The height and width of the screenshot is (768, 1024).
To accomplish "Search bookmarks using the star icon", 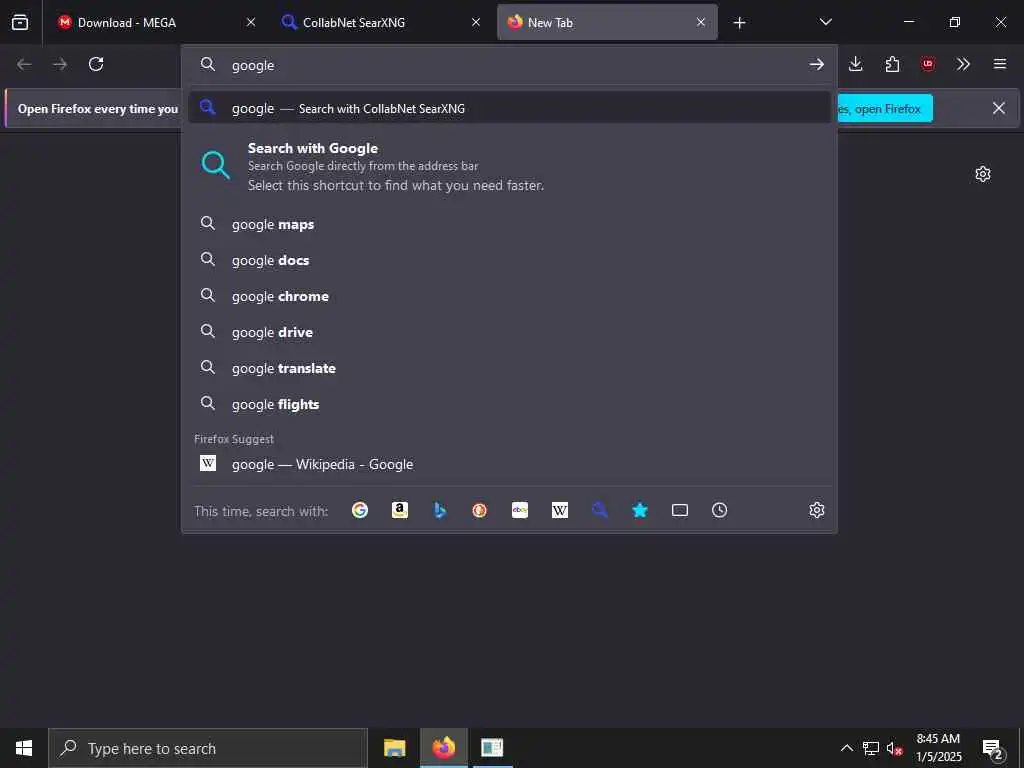I will click(x=640, y=510).
